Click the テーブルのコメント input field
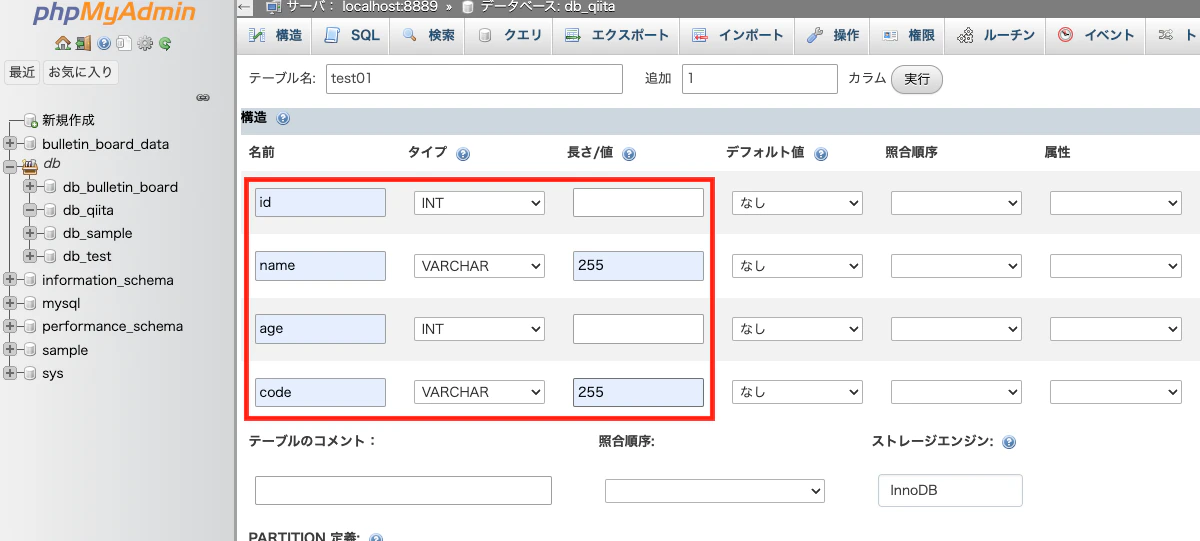Image resolution: width=1200 pixels, height=541 pixels. click(403, 491)
